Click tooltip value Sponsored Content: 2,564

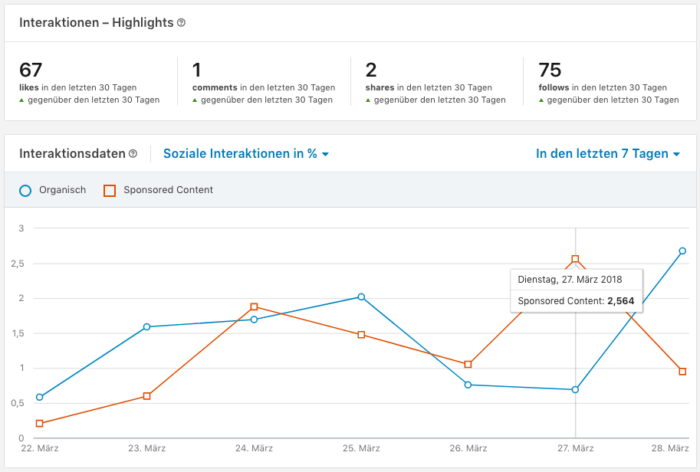point(576,301)
